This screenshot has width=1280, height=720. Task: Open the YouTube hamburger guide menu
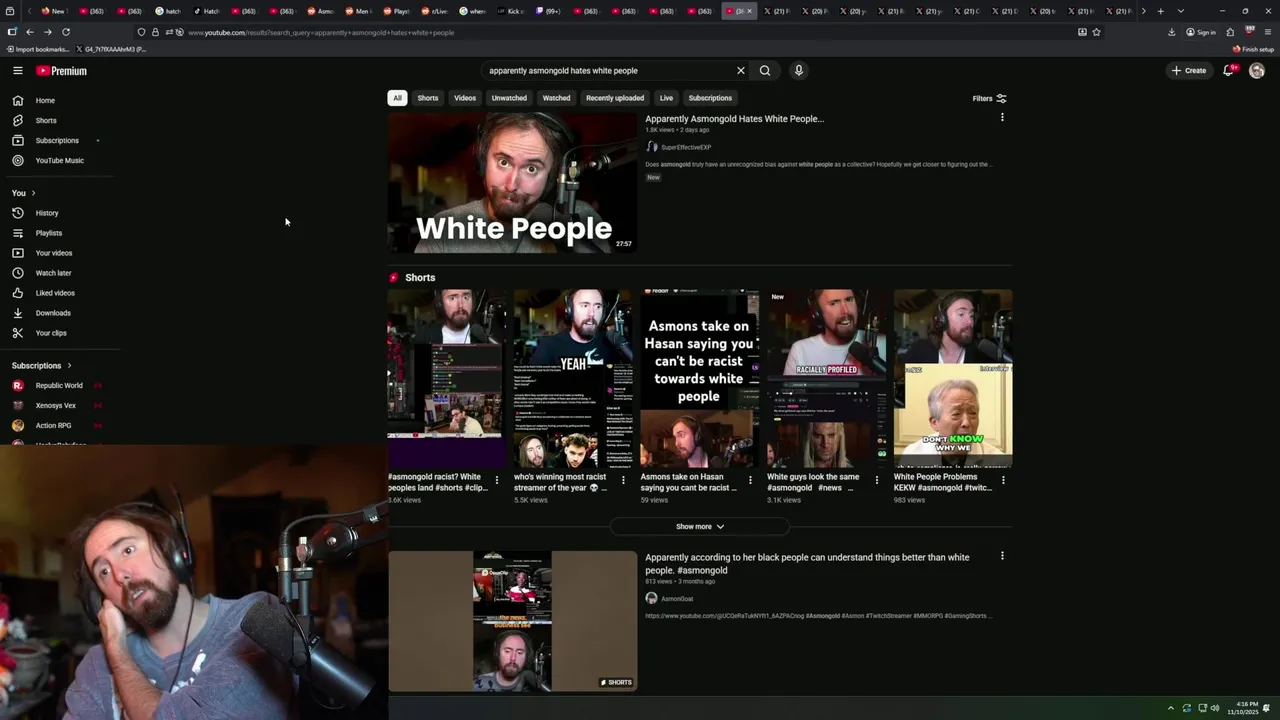click(17, 71)
